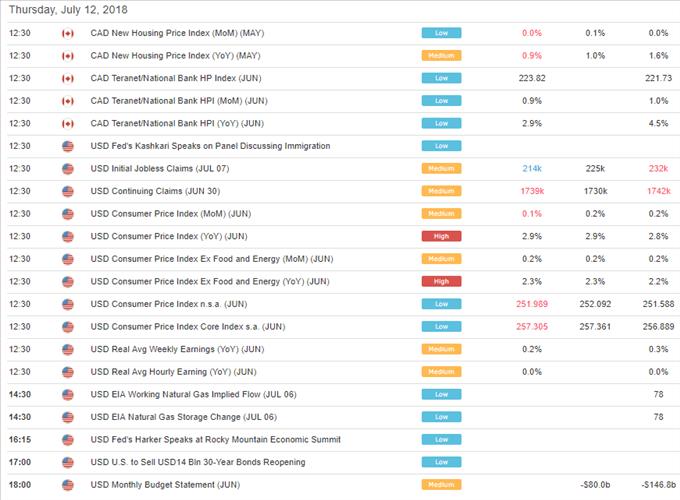680x500 pixels.
Task: Click Low badge for Consumer Price Index n.s.a.
Action: (441, 304)
